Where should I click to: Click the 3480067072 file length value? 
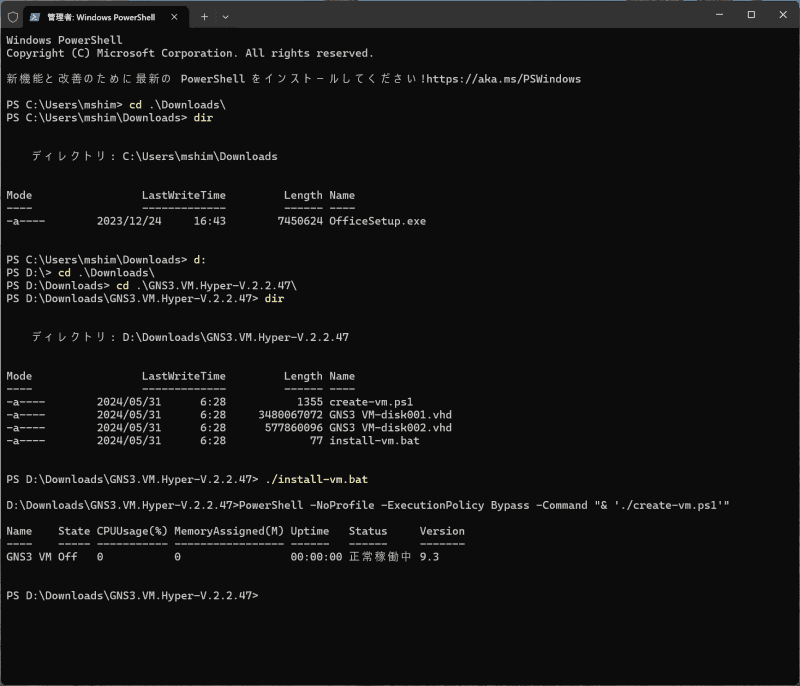290,415
